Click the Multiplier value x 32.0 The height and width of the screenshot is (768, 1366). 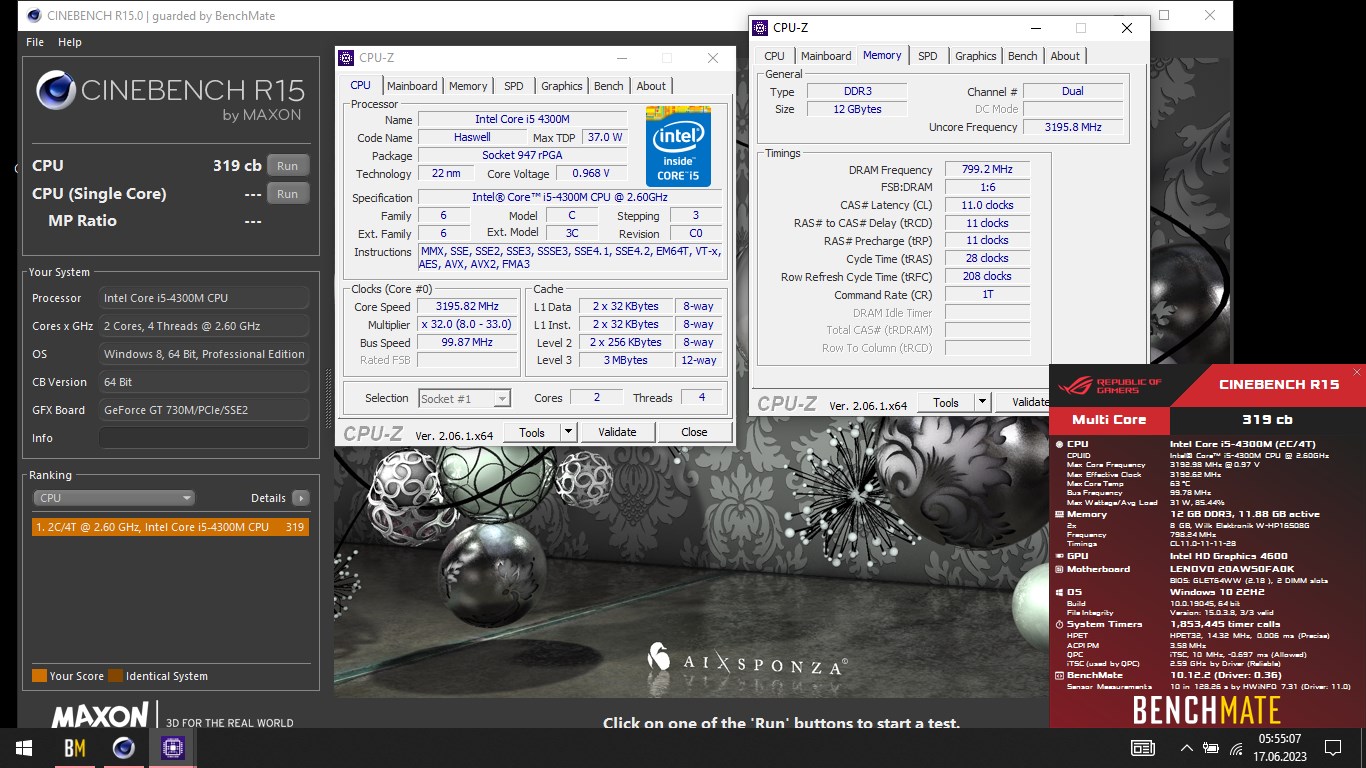coord(467,325)
